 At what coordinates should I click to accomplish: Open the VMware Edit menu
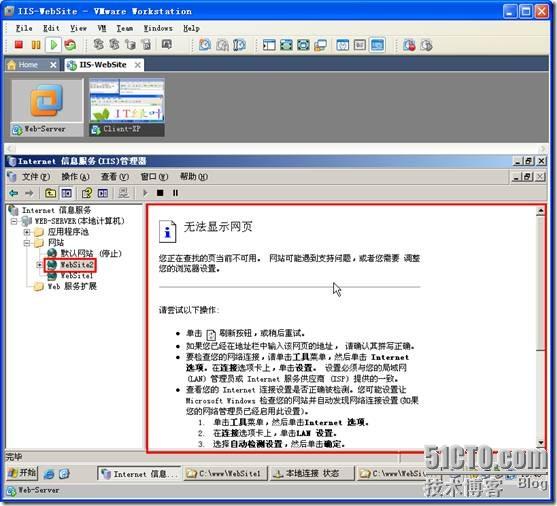pos(51,28)
